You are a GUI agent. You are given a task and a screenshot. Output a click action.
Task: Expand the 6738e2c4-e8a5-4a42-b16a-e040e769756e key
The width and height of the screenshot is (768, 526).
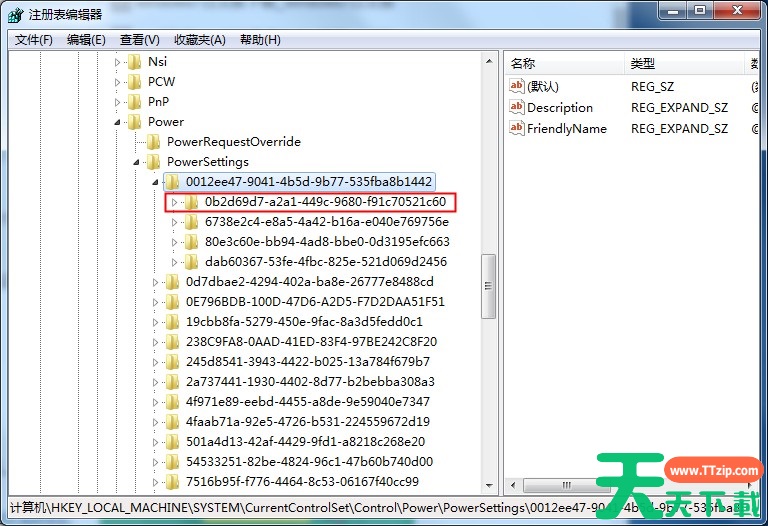(x=174, y=222)
